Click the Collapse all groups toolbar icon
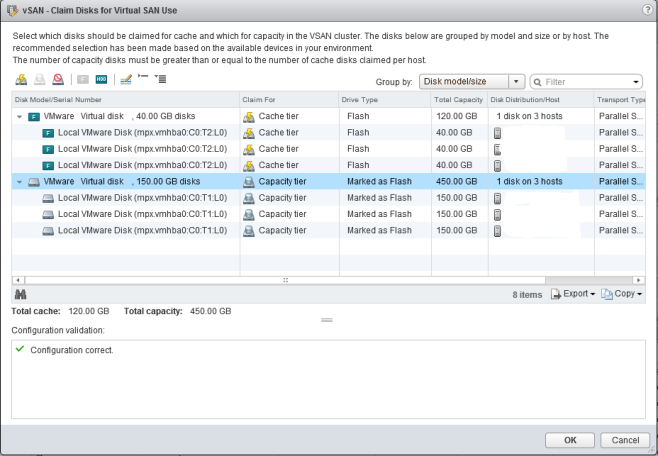Screen dimensions: 658x456 tap(143, 77)
